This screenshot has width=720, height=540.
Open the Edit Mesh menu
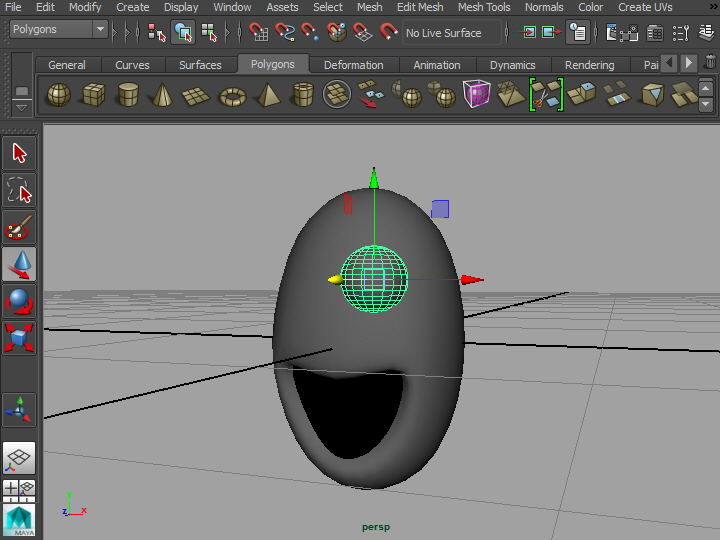[420, 7]
